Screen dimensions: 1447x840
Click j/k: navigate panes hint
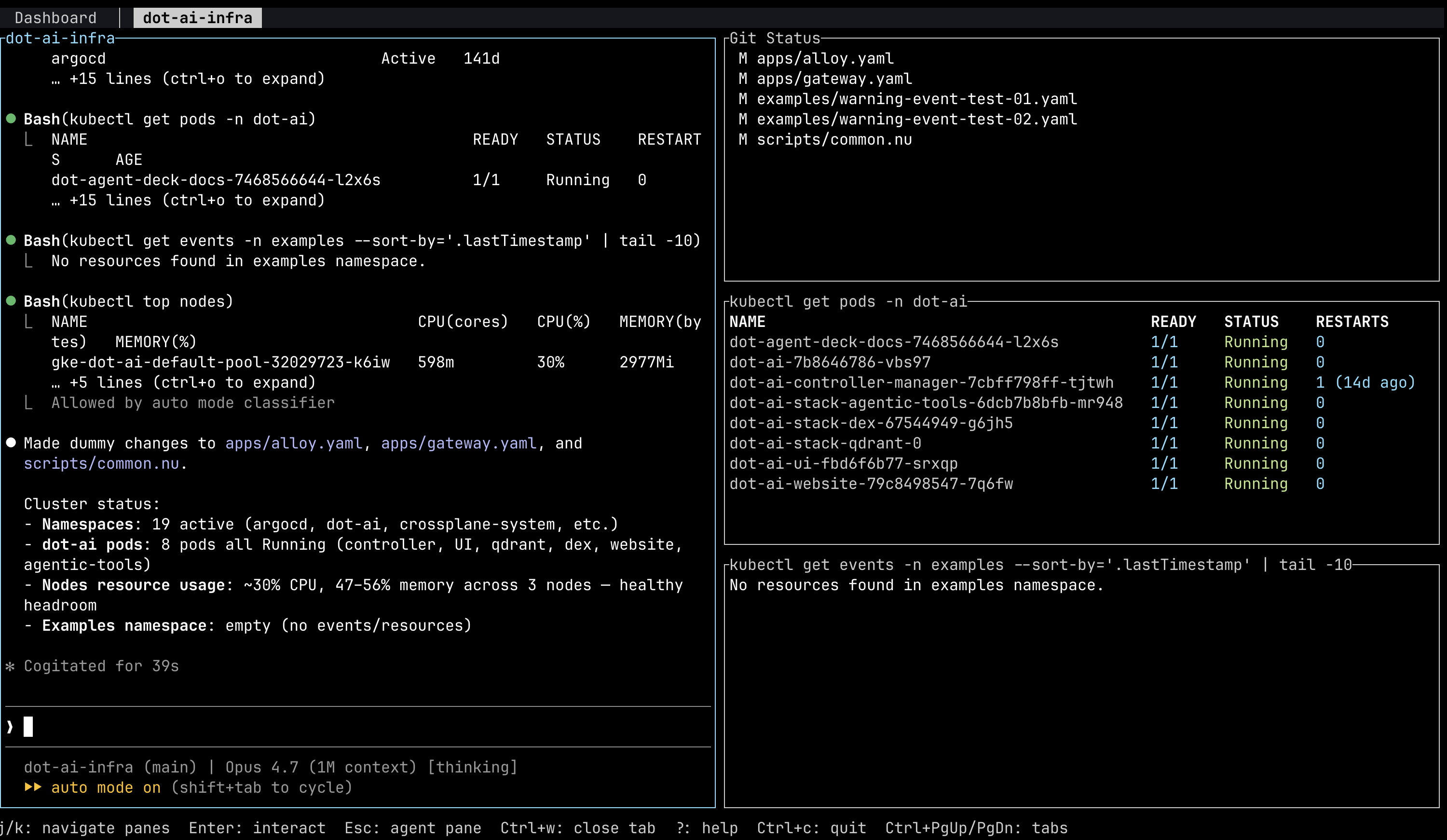pyautogui.click(x=85, y=828)
